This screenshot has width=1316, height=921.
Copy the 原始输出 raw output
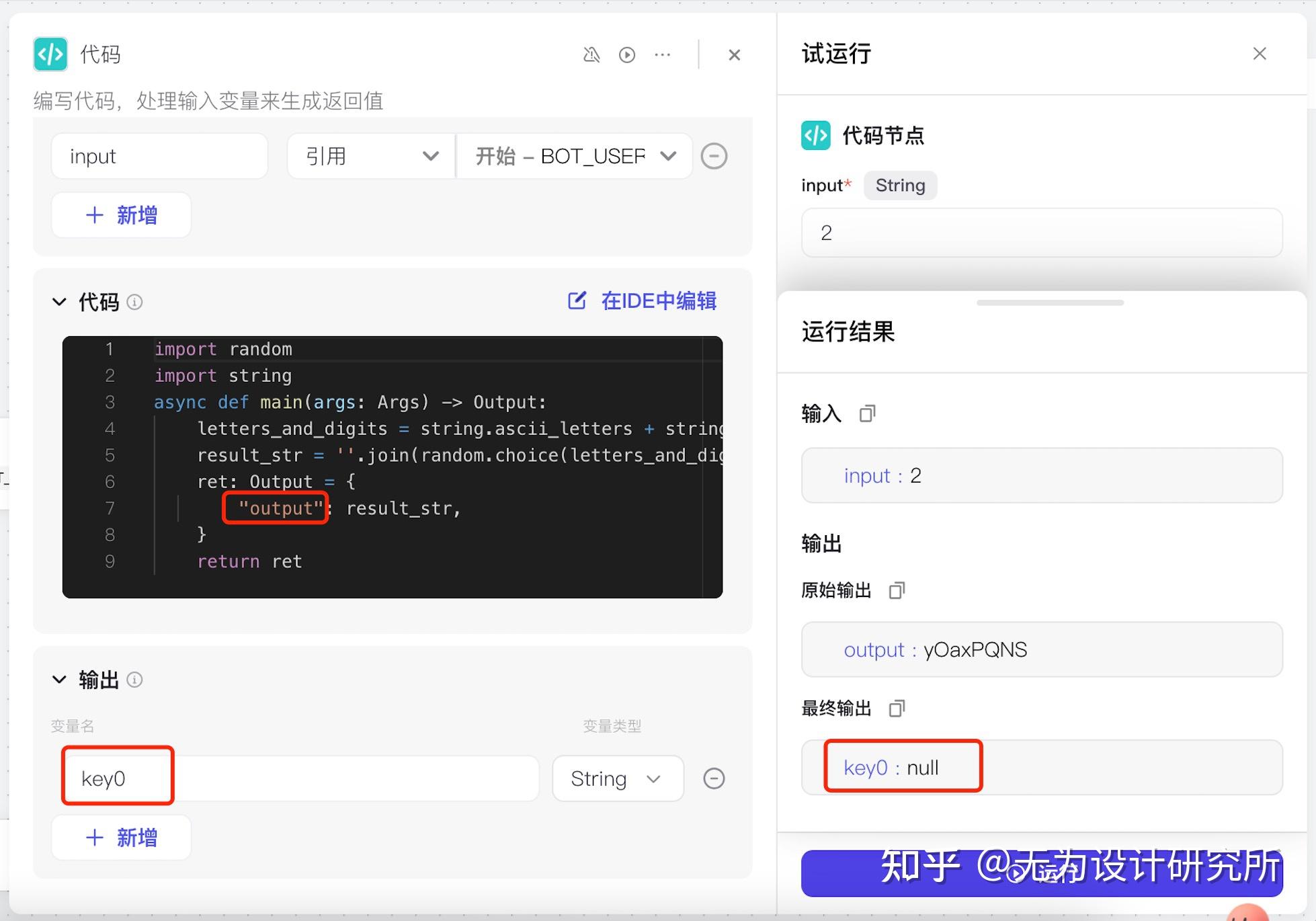897,590
